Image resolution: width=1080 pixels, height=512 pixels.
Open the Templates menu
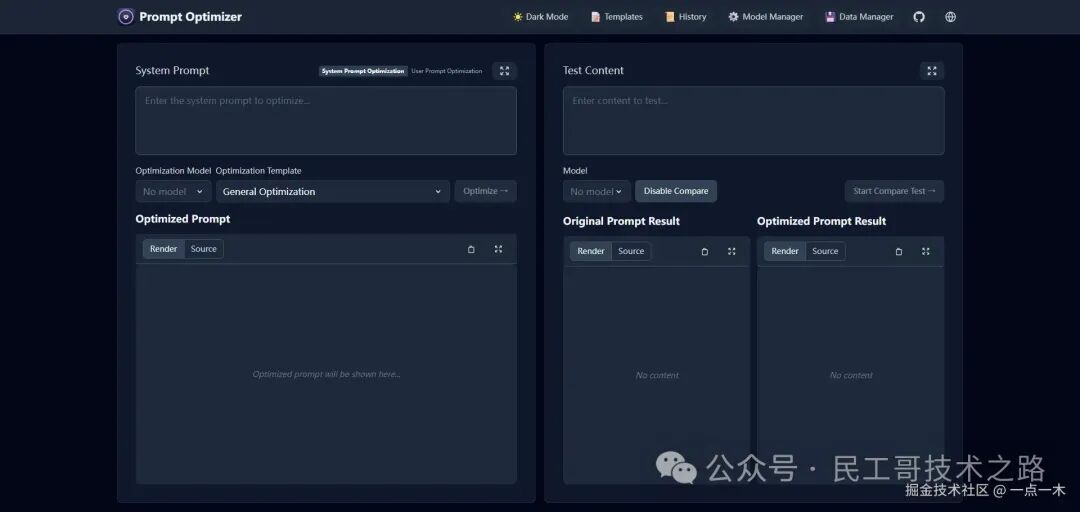[616, 17]
